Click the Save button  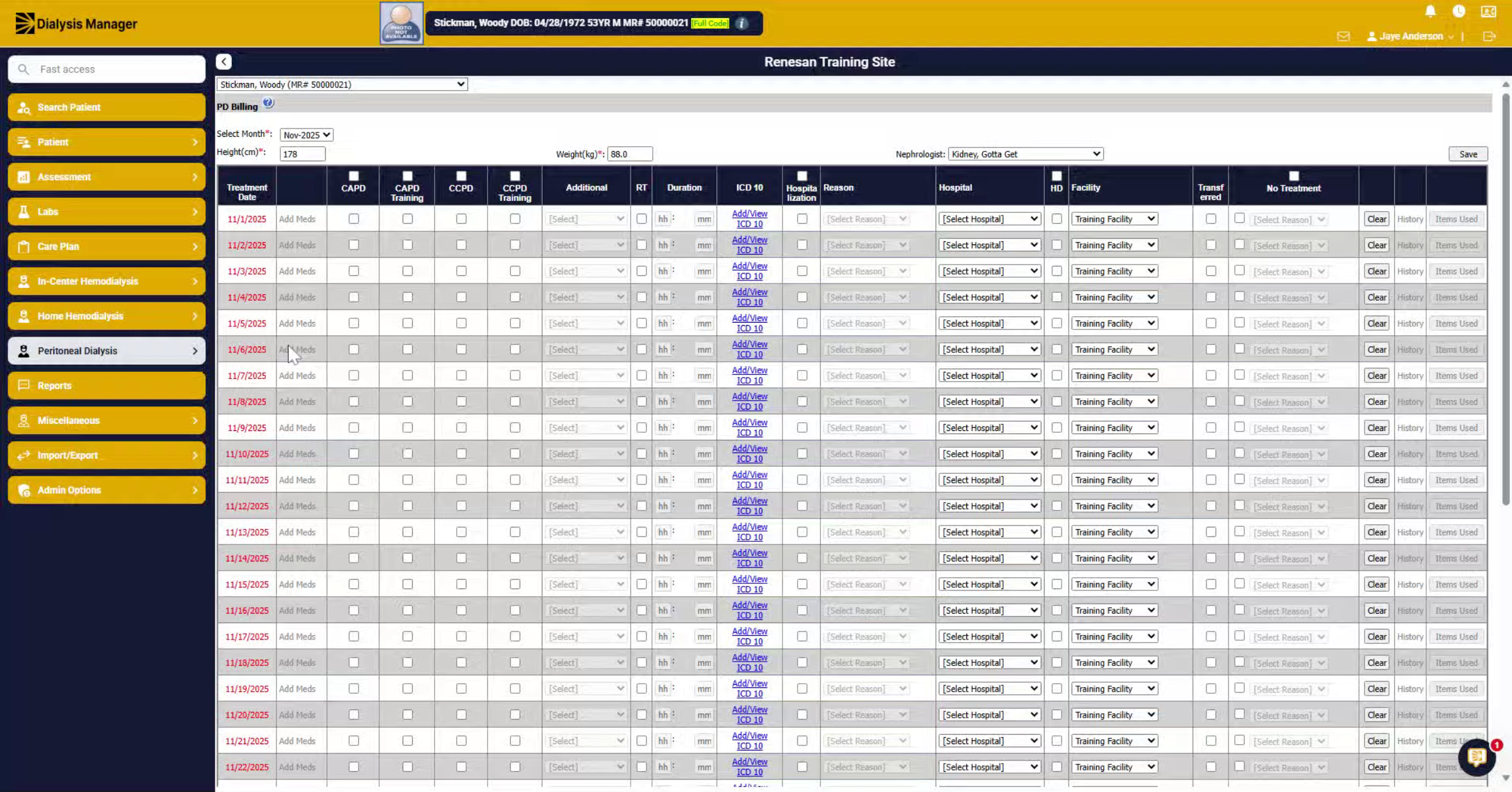click(1468, 154)
